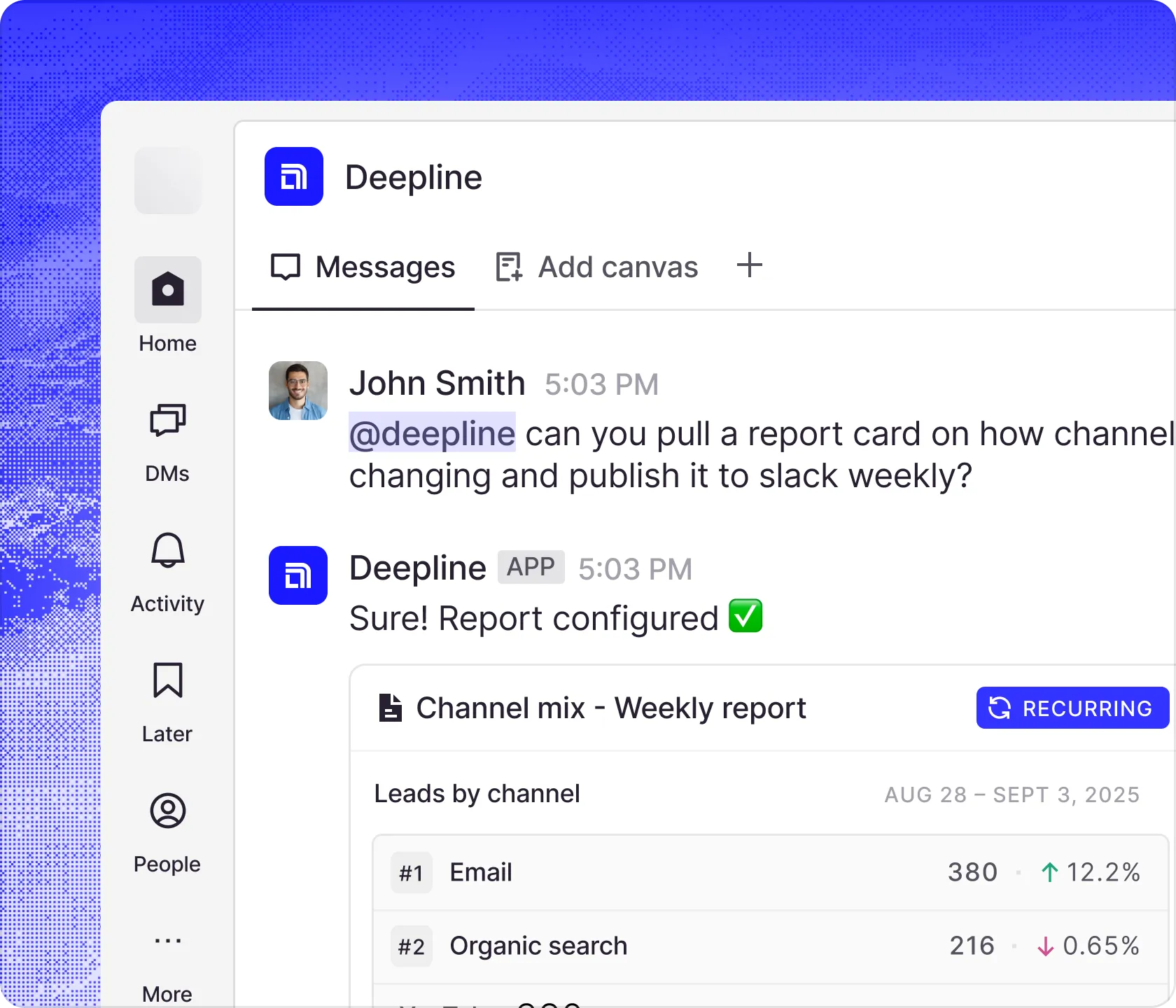This screenshot has height=1008, width=1176.
Task: Click the document icon on the weekly report
Action: 390,707
